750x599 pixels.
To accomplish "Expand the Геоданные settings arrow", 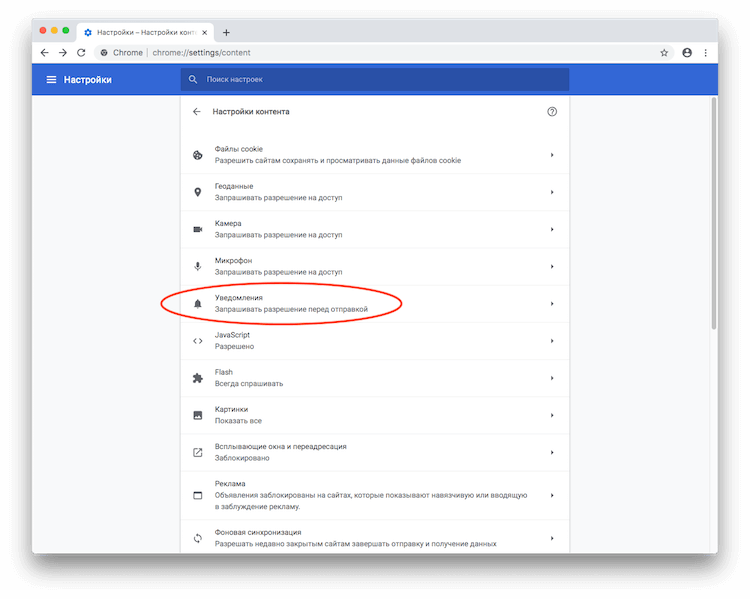I will point(552,192).
